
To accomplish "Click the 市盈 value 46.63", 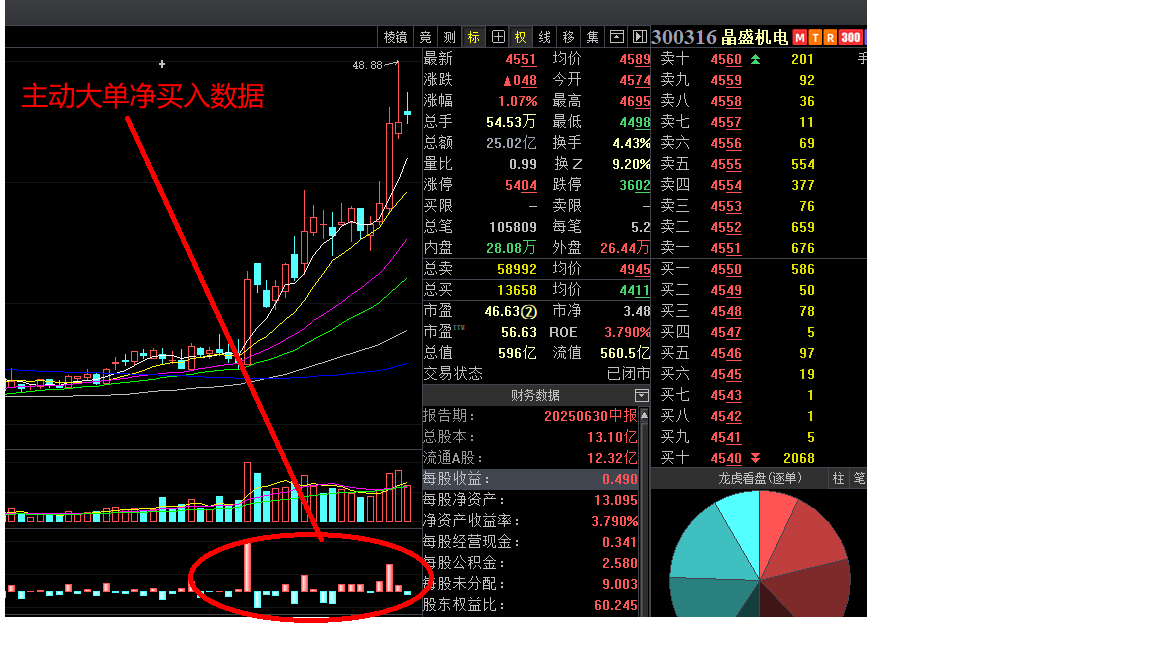I will 503,312.
